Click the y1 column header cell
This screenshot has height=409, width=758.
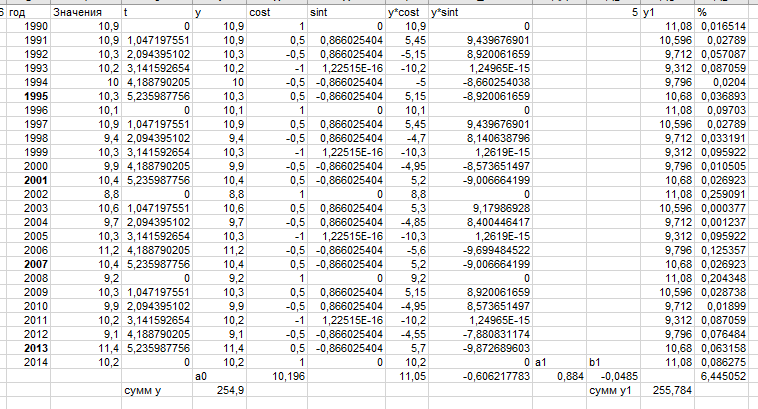click(667, 12)
